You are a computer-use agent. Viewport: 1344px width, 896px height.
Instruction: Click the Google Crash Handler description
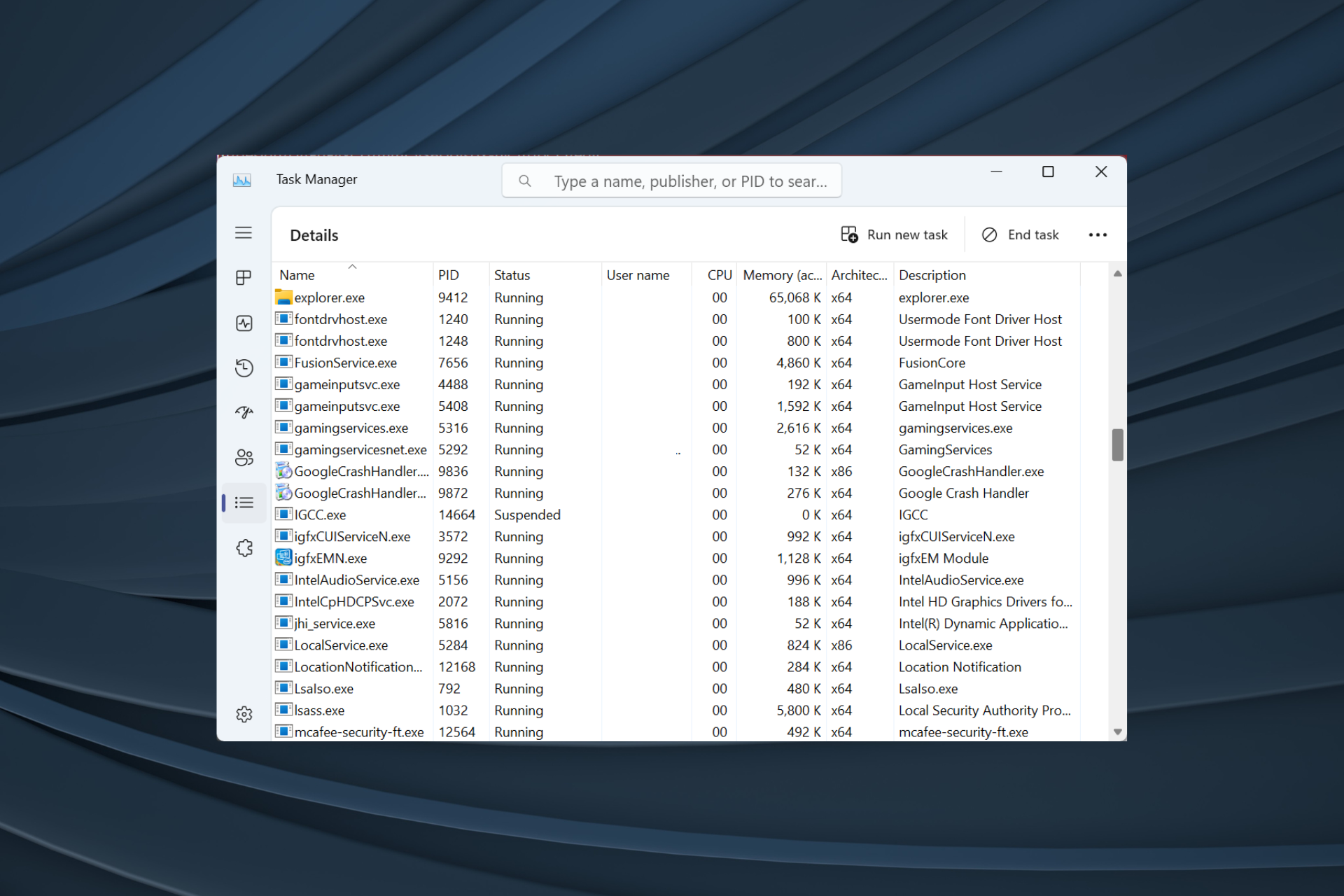(964, 493)
